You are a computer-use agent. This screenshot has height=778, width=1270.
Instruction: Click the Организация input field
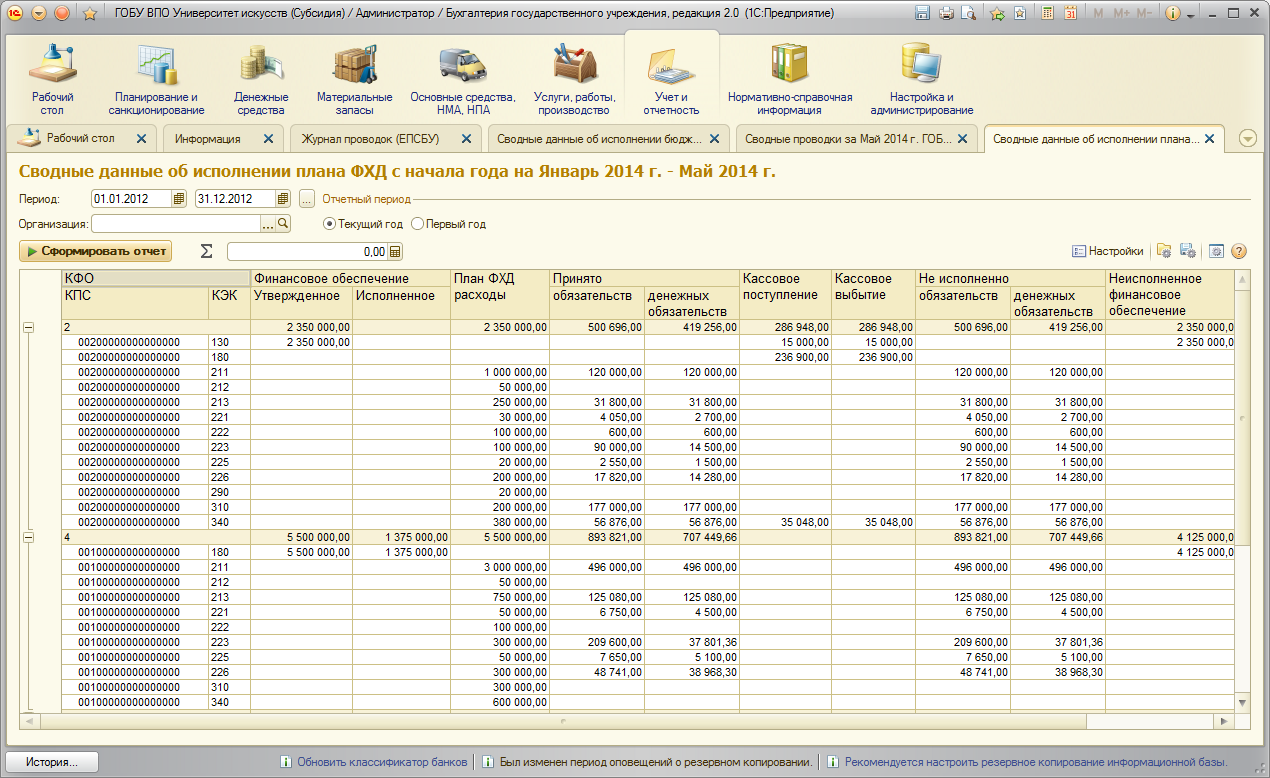pos(176,224)
